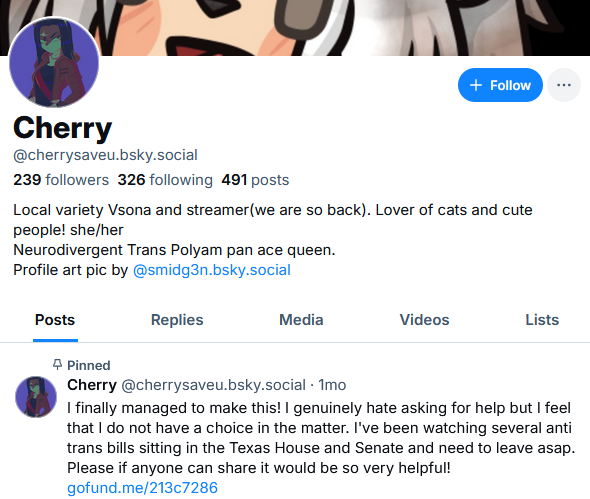This screenshot has height=499, width=590.
Task: Click the @cherrysaveu.bsky.social handle in post
Action: tap(213, 385)
